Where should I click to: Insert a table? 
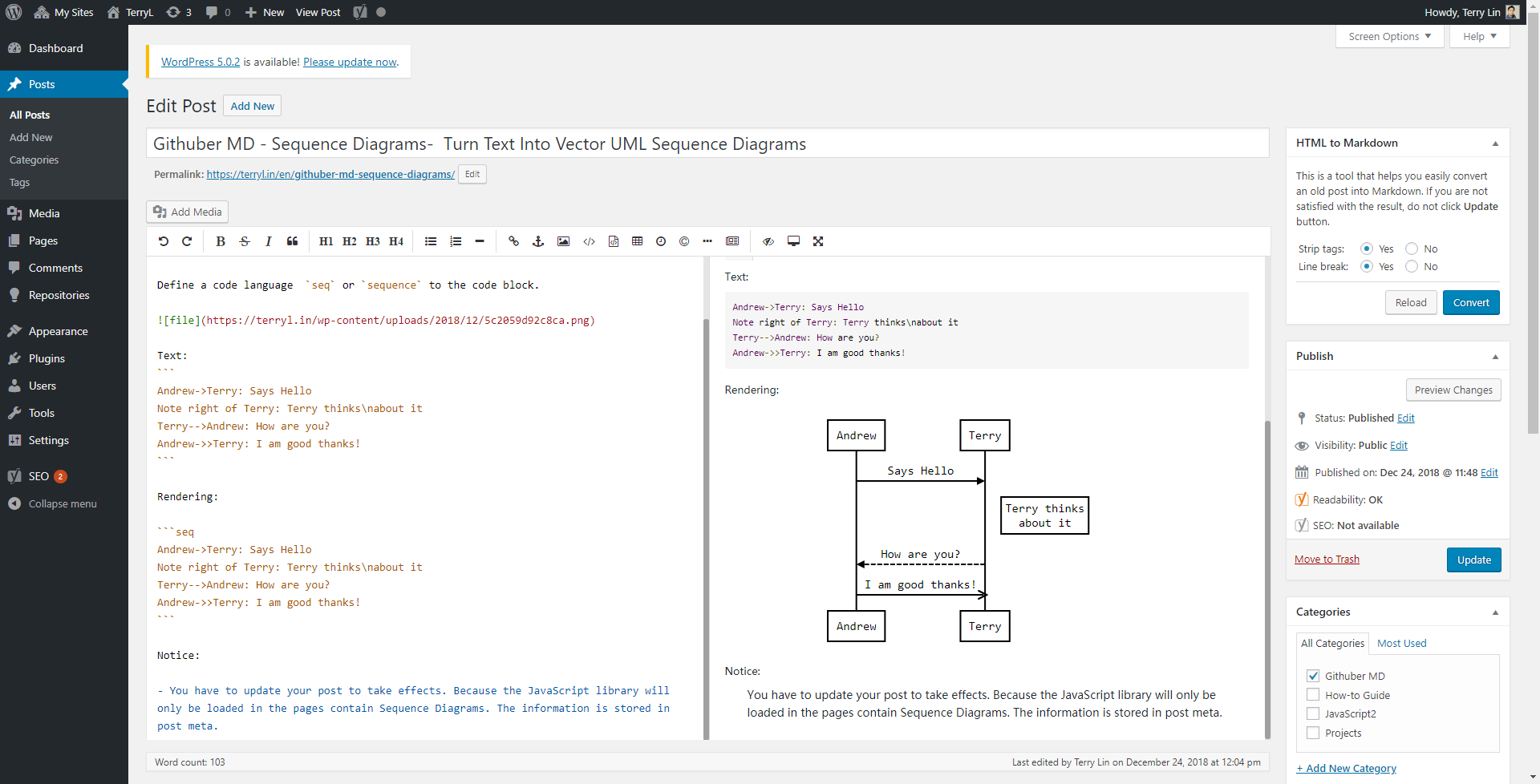(638, 241)
